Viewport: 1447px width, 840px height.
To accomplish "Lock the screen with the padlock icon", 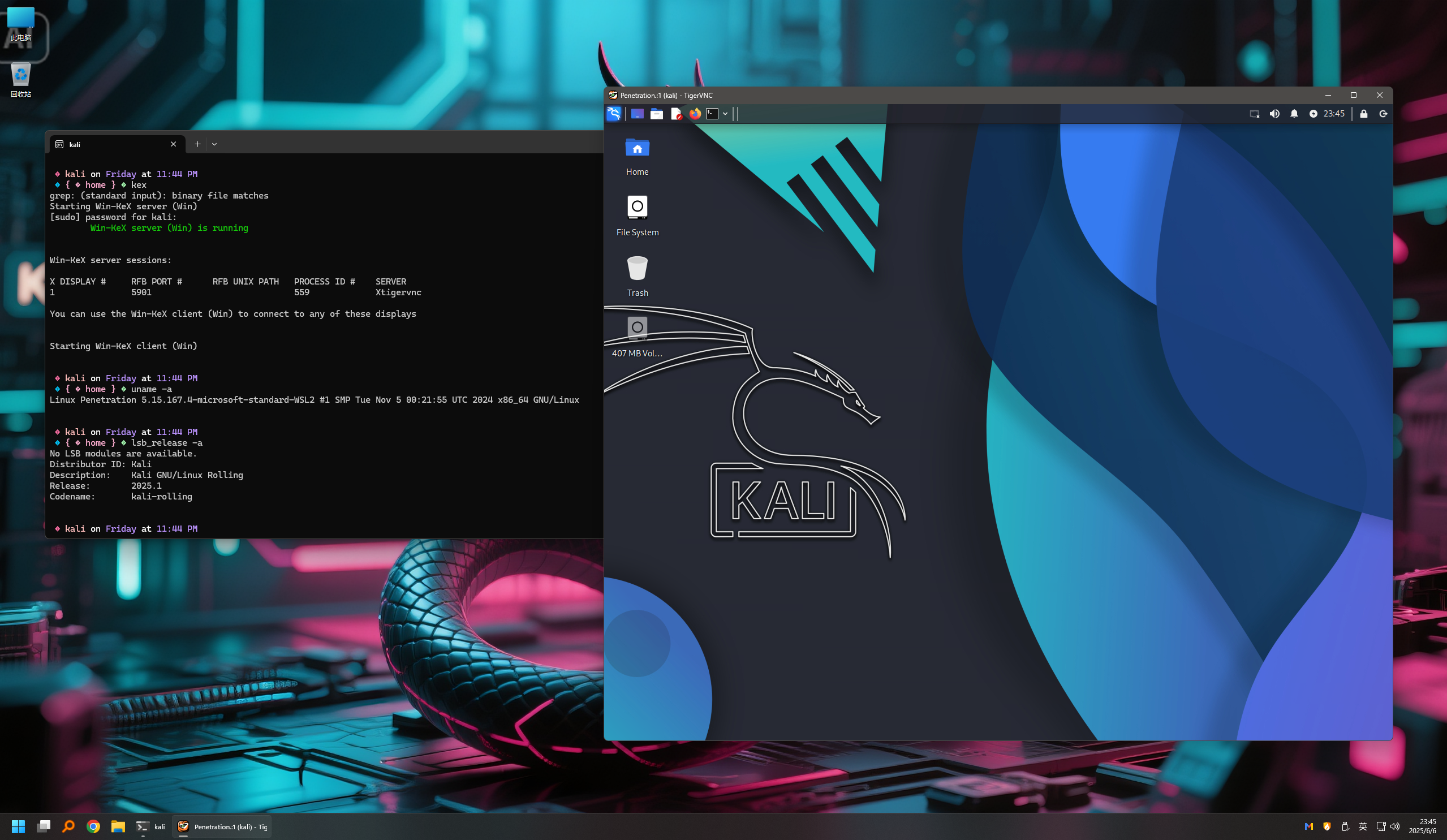I will coord(1363,114).
